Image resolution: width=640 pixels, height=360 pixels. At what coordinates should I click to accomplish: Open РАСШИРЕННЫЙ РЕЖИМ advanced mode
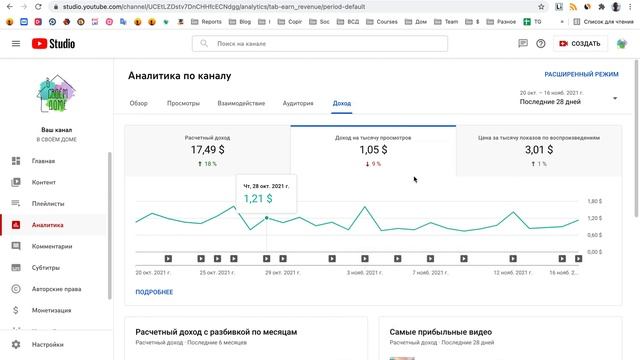click(581, 74)
